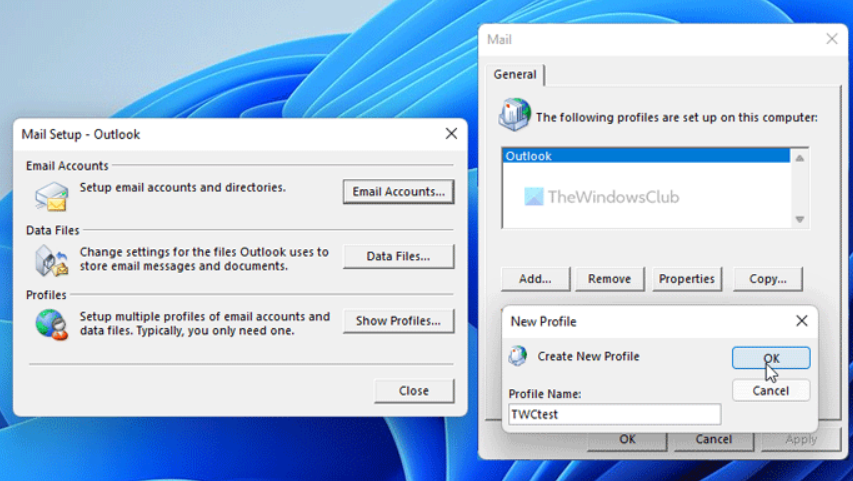Image resolution: width=853 pixels, height=481 pixels.
Task: Confirm the new profile with OK
Action: [x=771, y=358]
